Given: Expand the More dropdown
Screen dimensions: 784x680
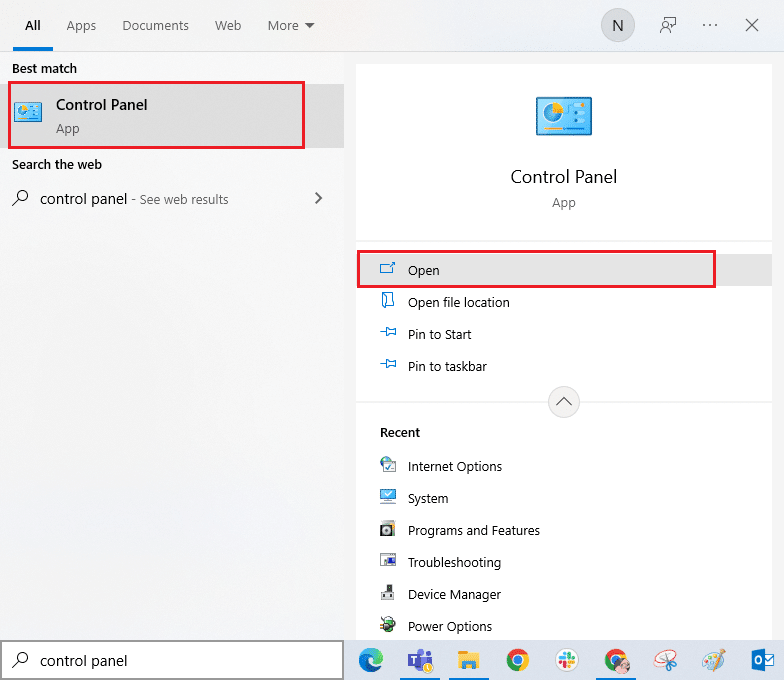Looking at the screenshot, I should point(290,26).
